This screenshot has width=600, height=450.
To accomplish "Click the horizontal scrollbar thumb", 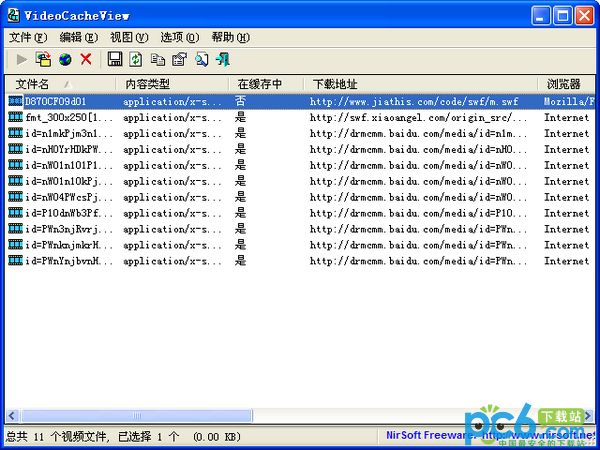I will tap(137, 416).
